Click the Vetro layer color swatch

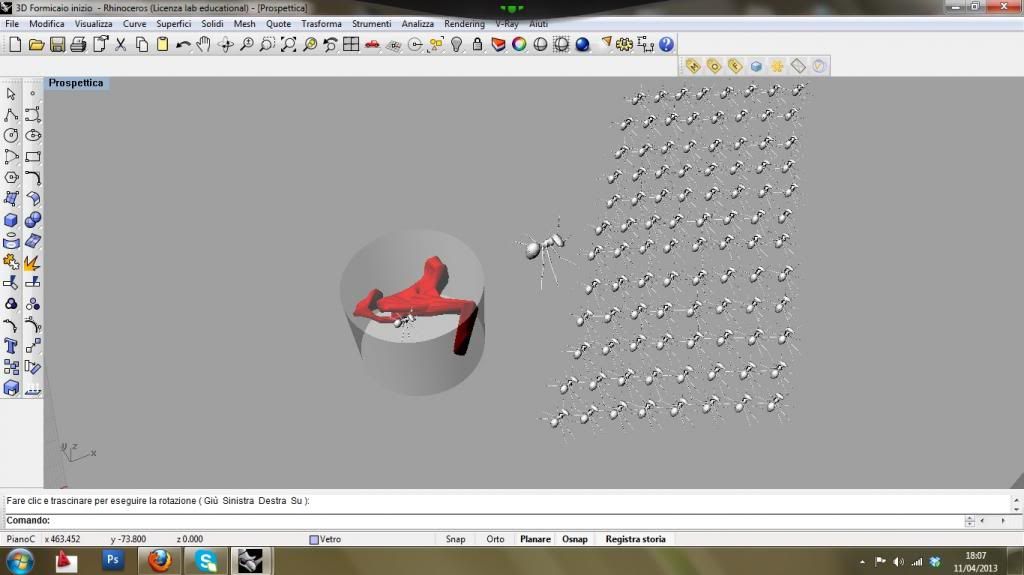coord(313,540)
